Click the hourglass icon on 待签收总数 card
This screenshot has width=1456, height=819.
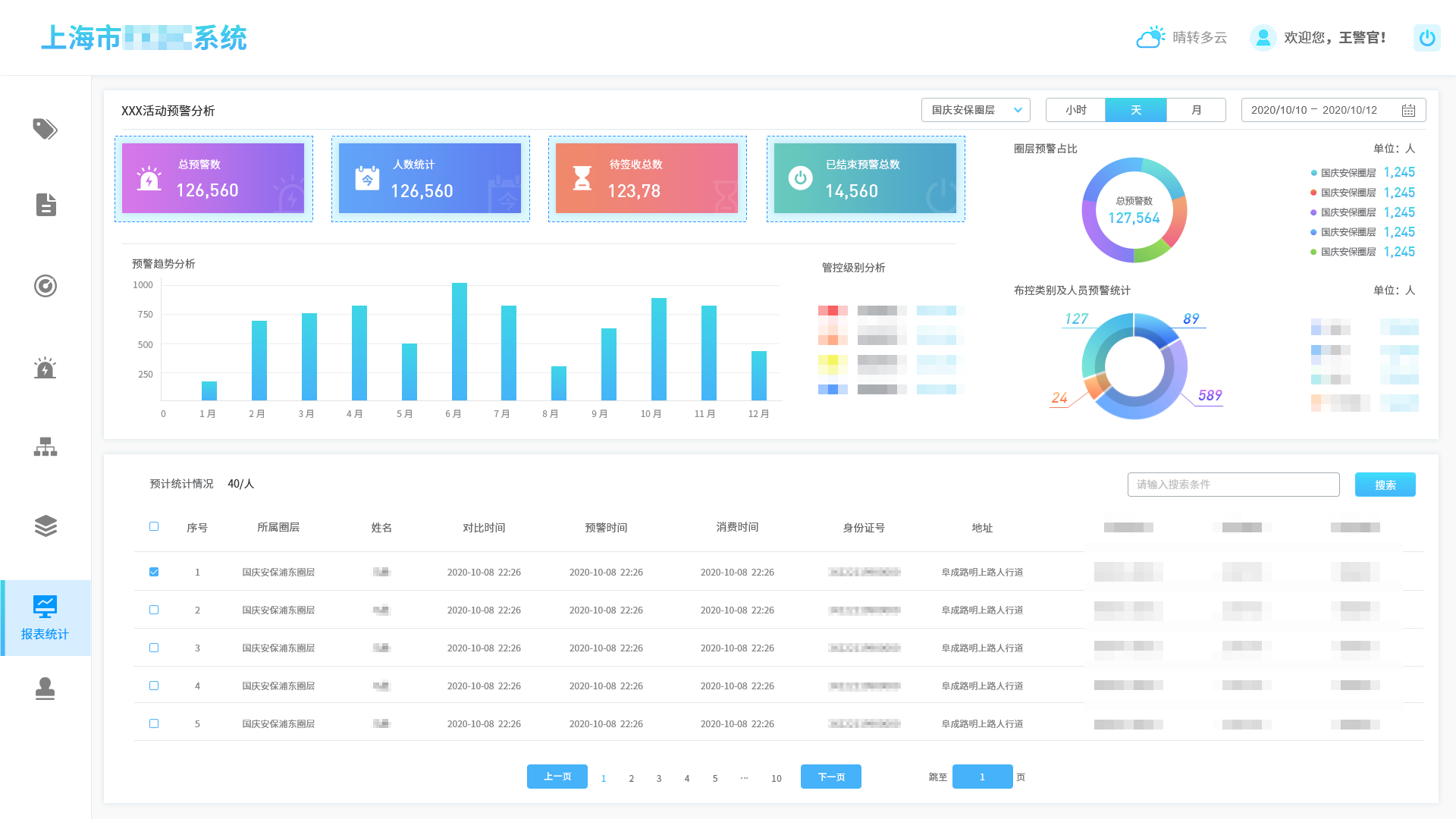[582, 178]
